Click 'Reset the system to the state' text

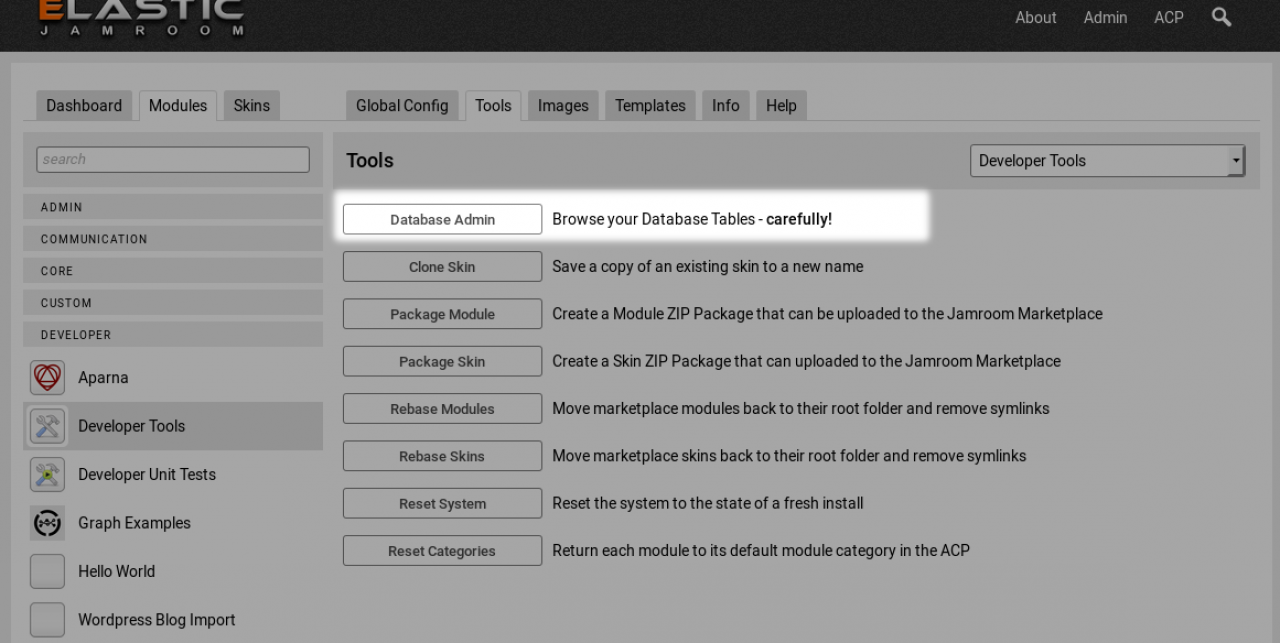click(x=708, y=504)
